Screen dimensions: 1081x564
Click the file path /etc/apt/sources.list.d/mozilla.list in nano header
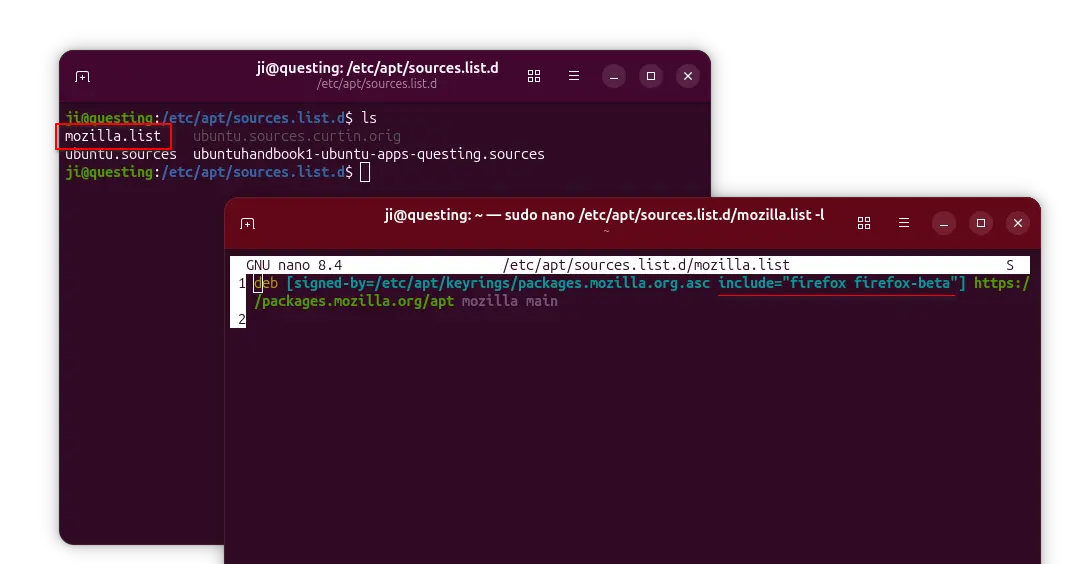[x=646, y=265]
